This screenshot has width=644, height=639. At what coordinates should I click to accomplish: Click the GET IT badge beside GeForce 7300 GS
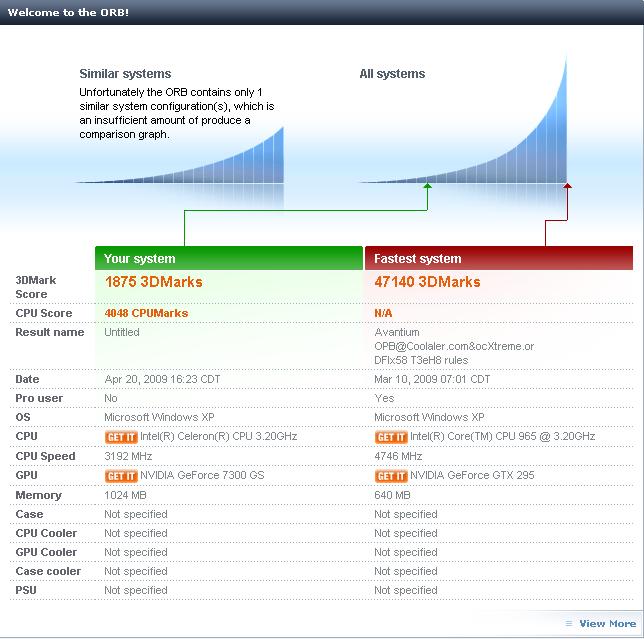121,476
